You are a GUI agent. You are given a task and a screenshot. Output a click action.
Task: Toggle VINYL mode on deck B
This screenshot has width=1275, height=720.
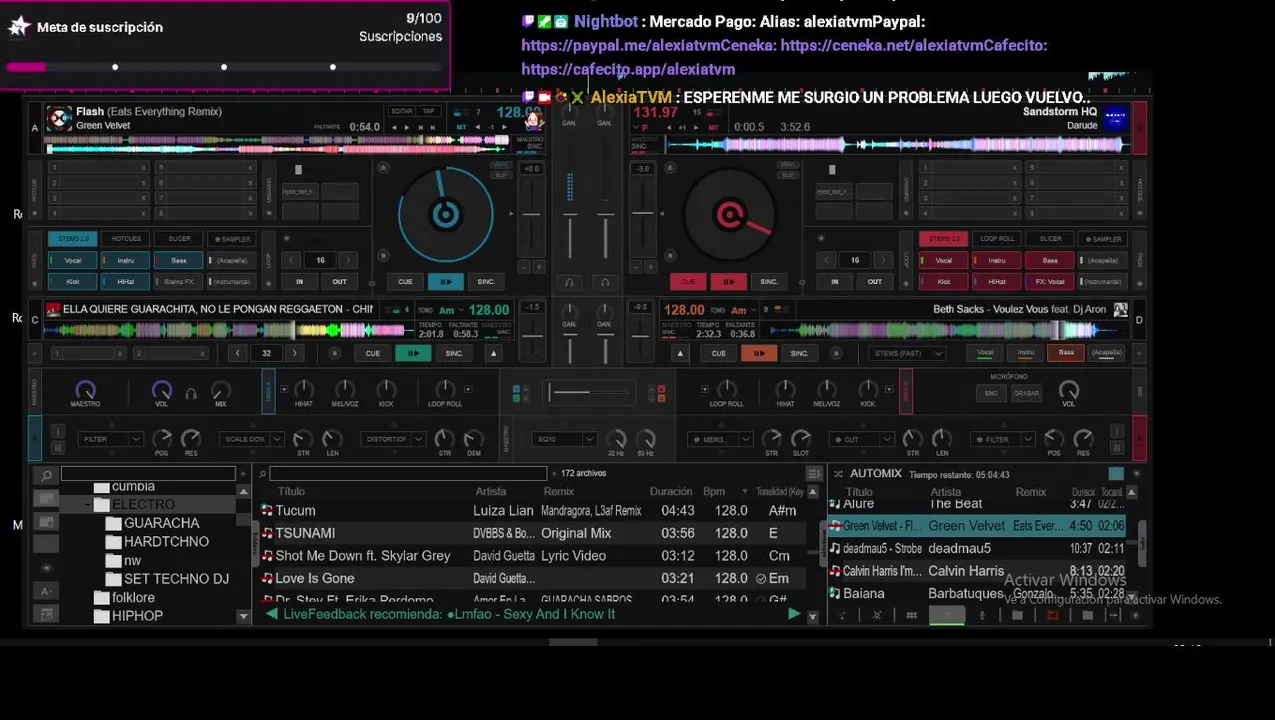(788, 165)
